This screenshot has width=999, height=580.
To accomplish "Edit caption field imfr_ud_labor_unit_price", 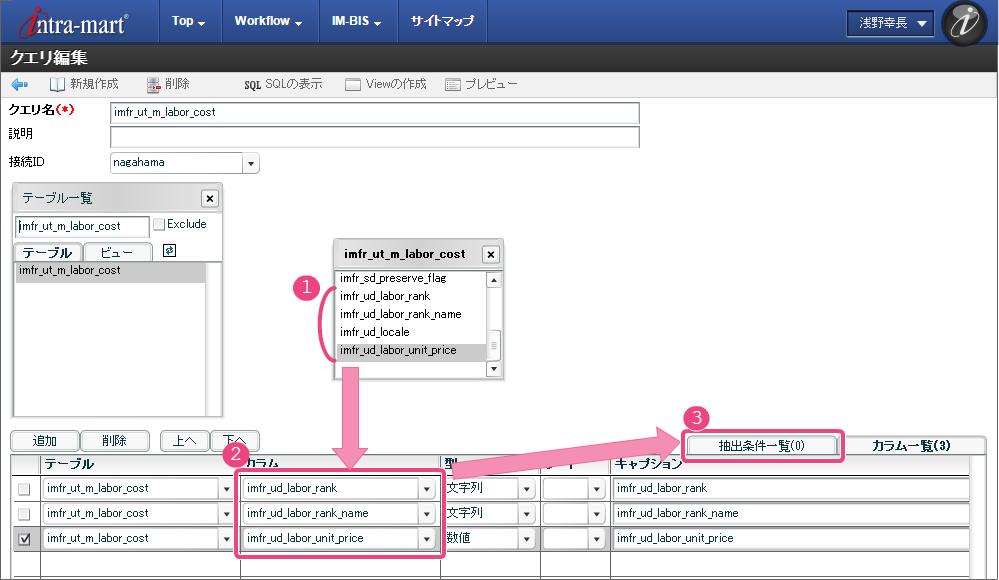I will click(x=791, y=539).
